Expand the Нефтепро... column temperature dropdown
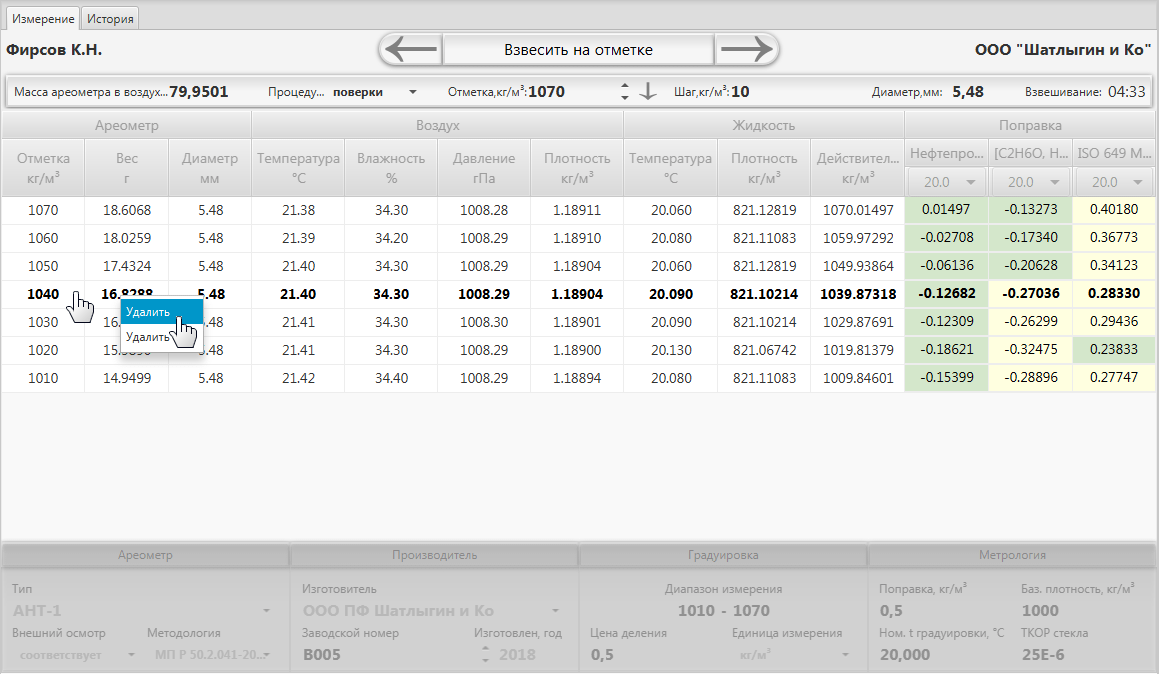The height and width of the screenshot is (674, 1159). (946, 182)
